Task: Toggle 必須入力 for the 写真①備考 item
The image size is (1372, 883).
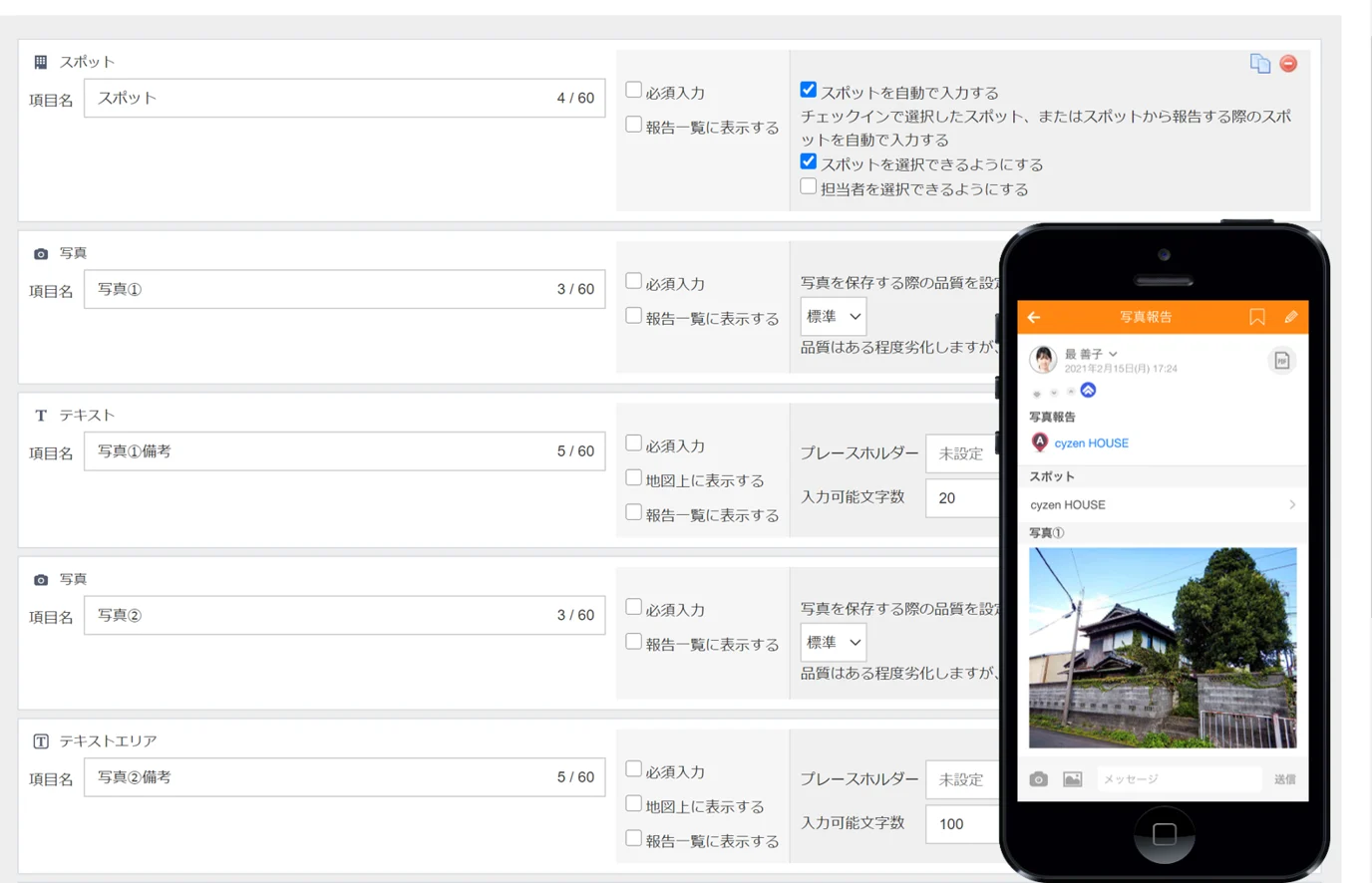Action: pyautogui.click(x=633, y=443)
